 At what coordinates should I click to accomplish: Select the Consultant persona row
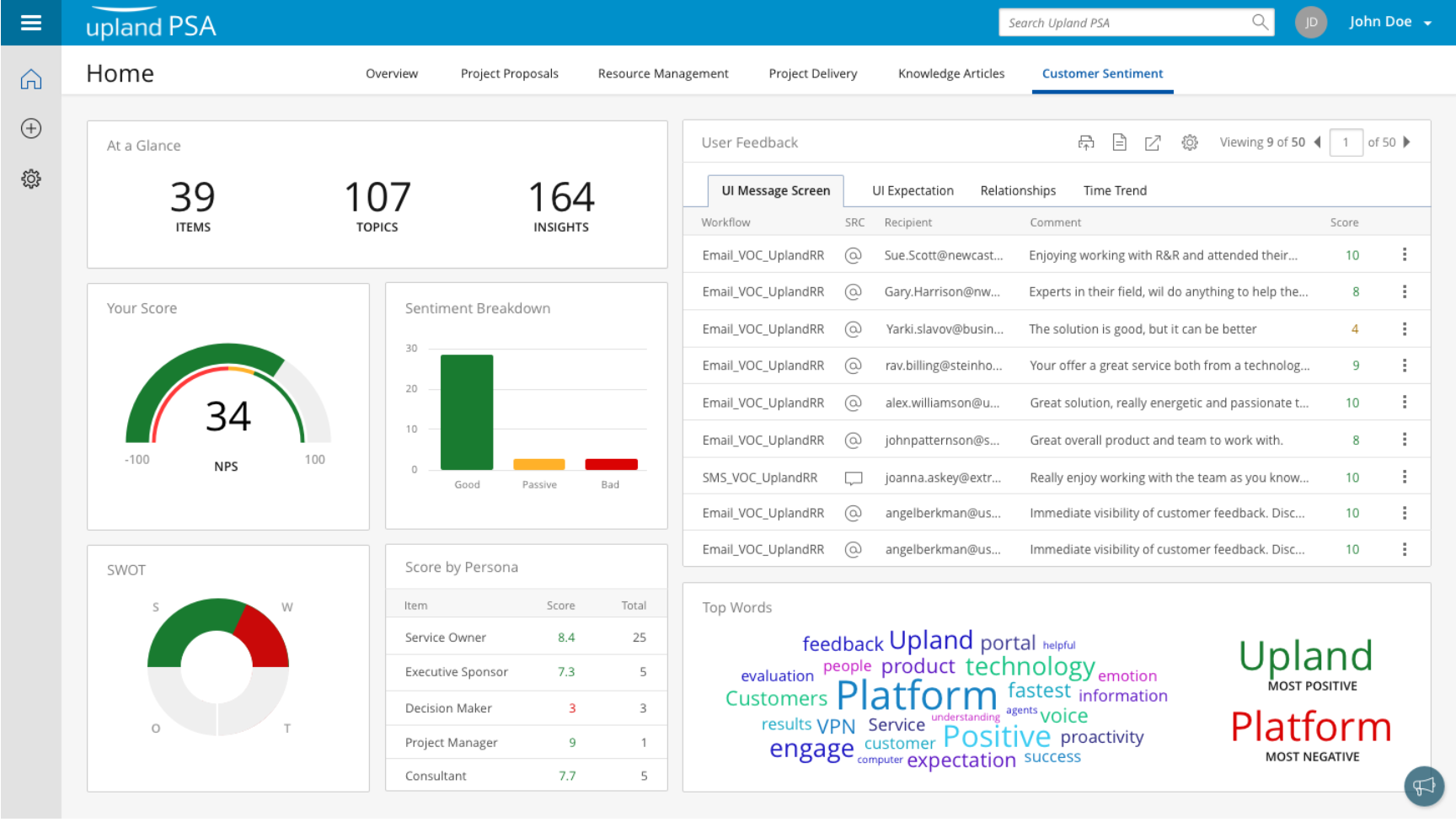526,776
